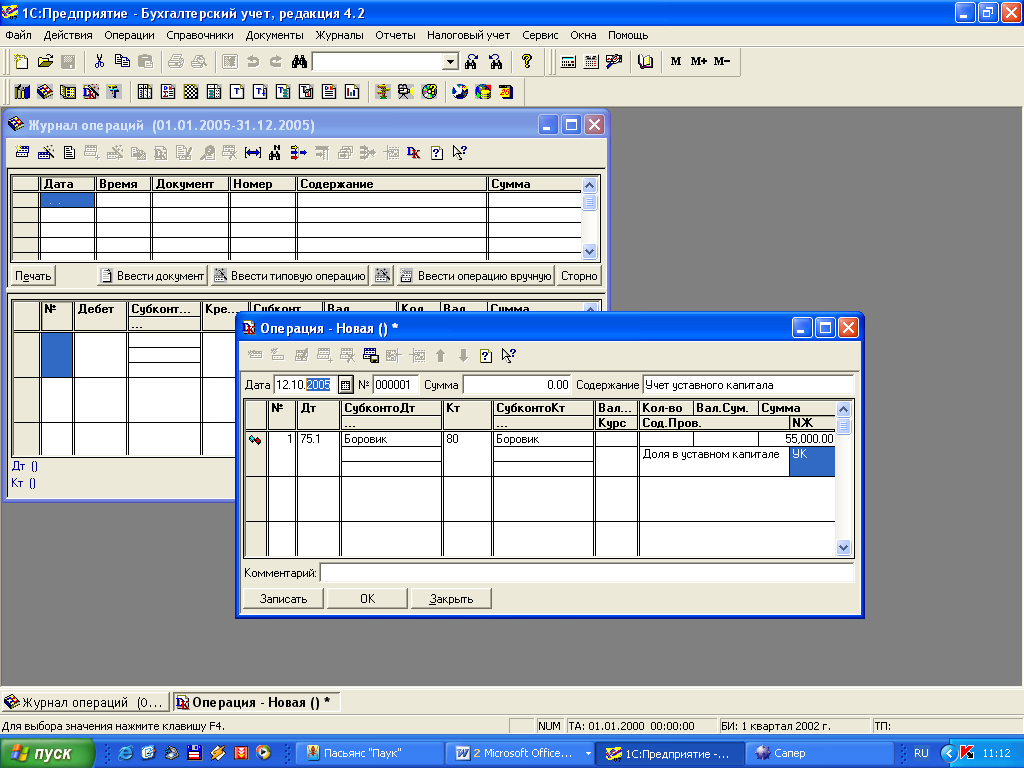1024x768 pixels.
Task: Open the calculator icon in main toolbar
Action: click(568, 61)
